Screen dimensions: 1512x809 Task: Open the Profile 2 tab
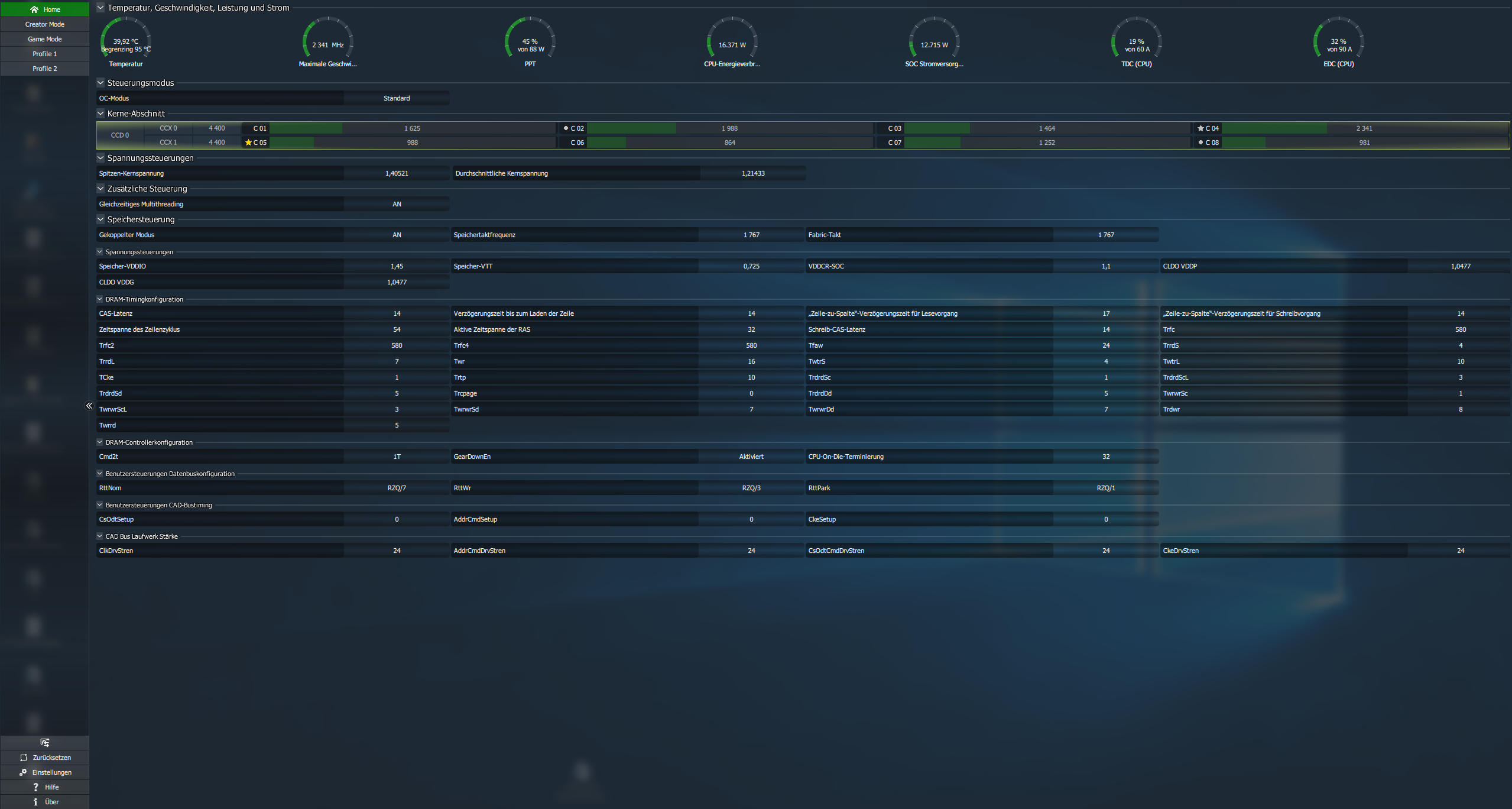(x=44, y=69)
